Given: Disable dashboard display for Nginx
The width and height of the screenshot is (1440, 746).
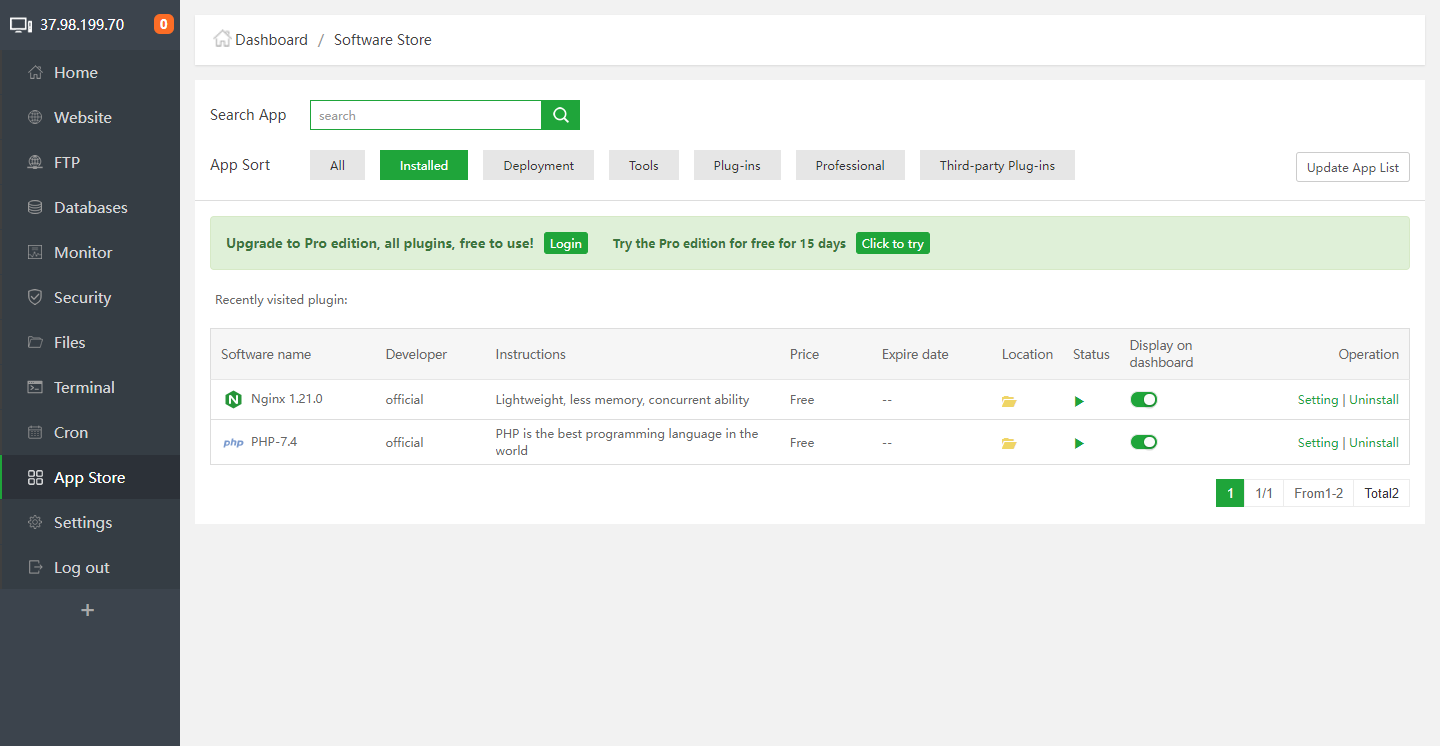Looking at the screenshot, I should 1143,399.
